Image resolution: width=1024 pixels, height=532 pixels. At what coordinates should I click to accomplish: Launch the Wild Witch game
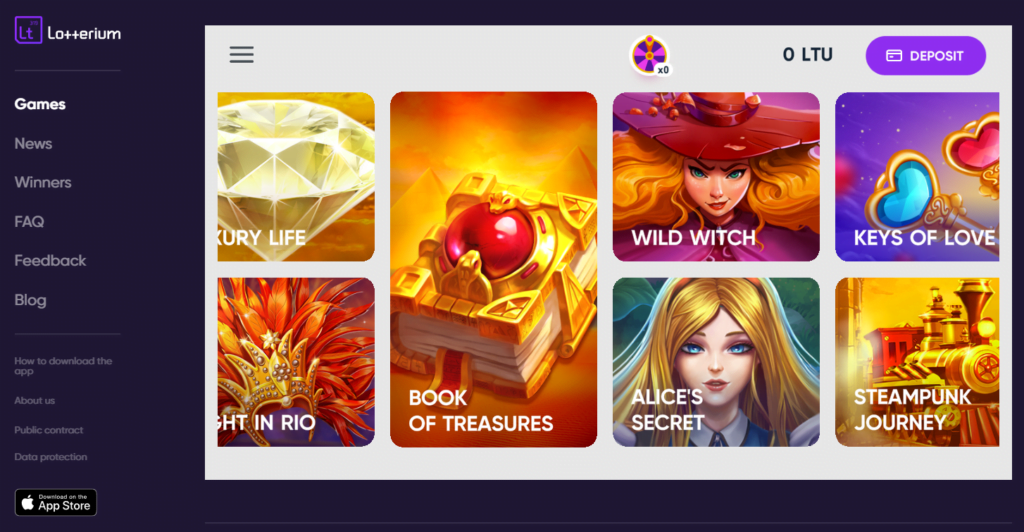[x=716, y=177]
